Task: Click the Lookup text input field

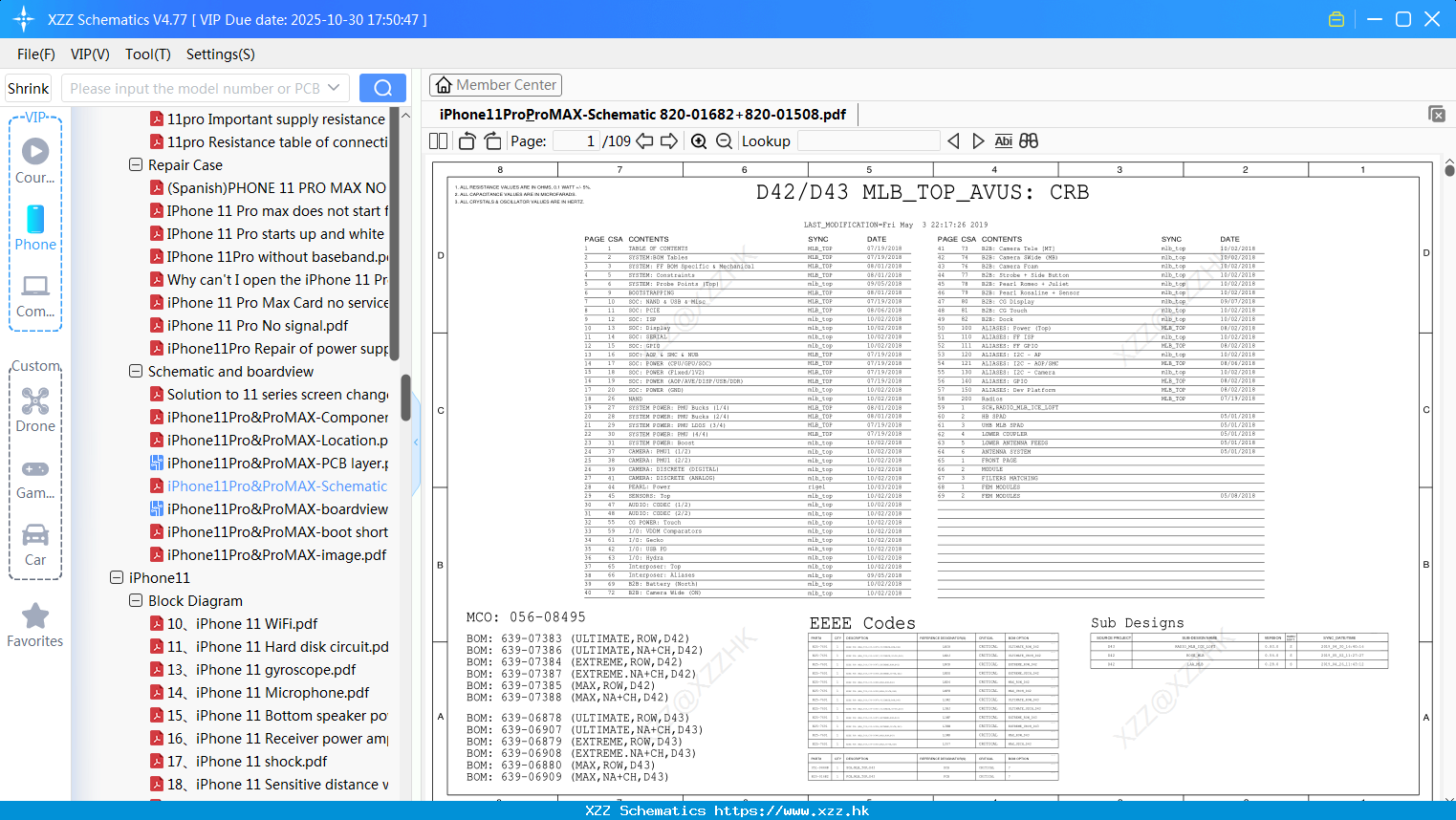Action: point(868,141)
